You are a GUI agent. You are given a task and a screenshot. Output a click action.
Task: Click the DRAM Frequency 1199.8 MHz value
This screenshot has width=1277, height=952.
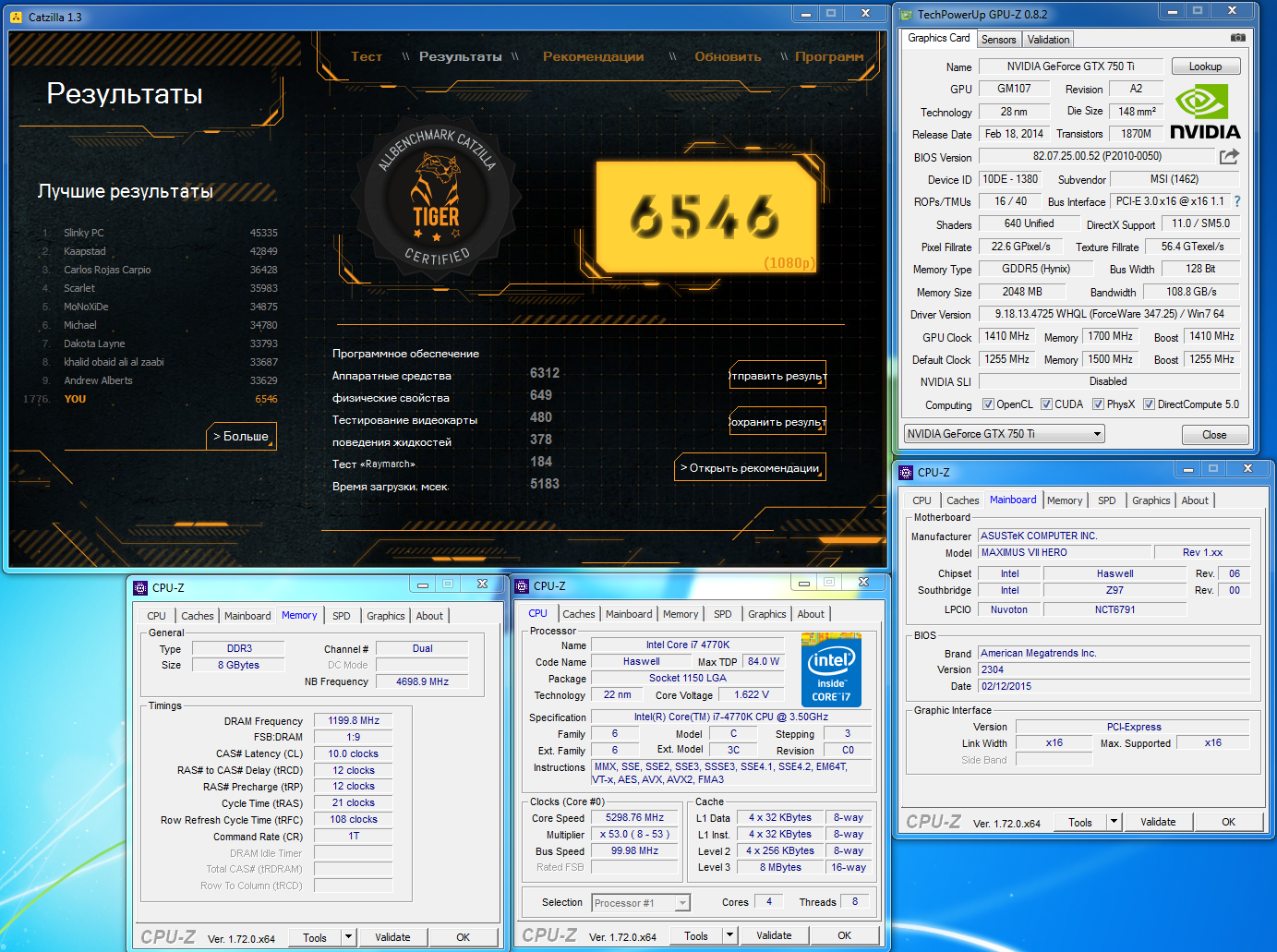pyautogui.click(x=354, y=720)
